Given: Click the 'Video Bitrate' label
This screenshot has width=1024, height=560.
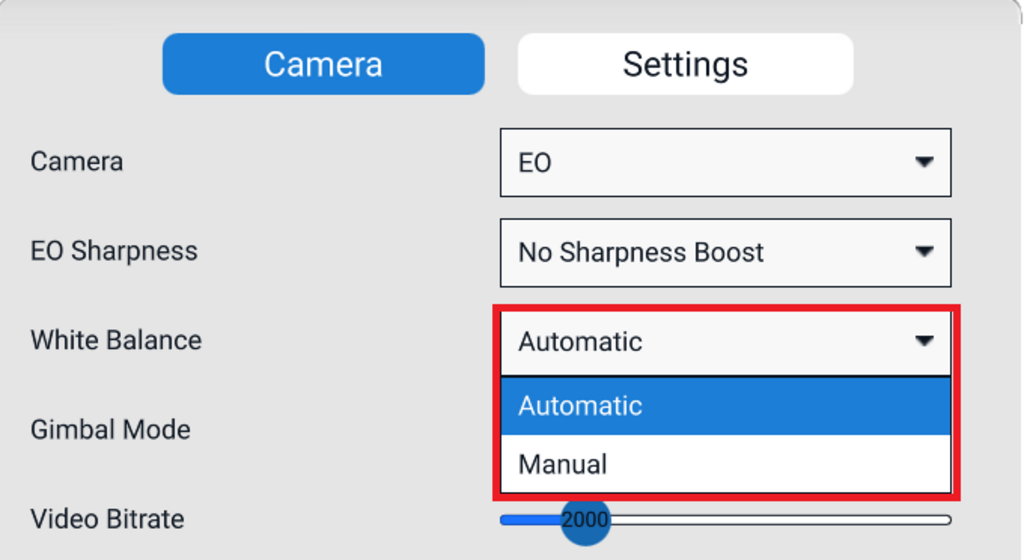Looking at the screenshot, I should [x=107, y=520].
